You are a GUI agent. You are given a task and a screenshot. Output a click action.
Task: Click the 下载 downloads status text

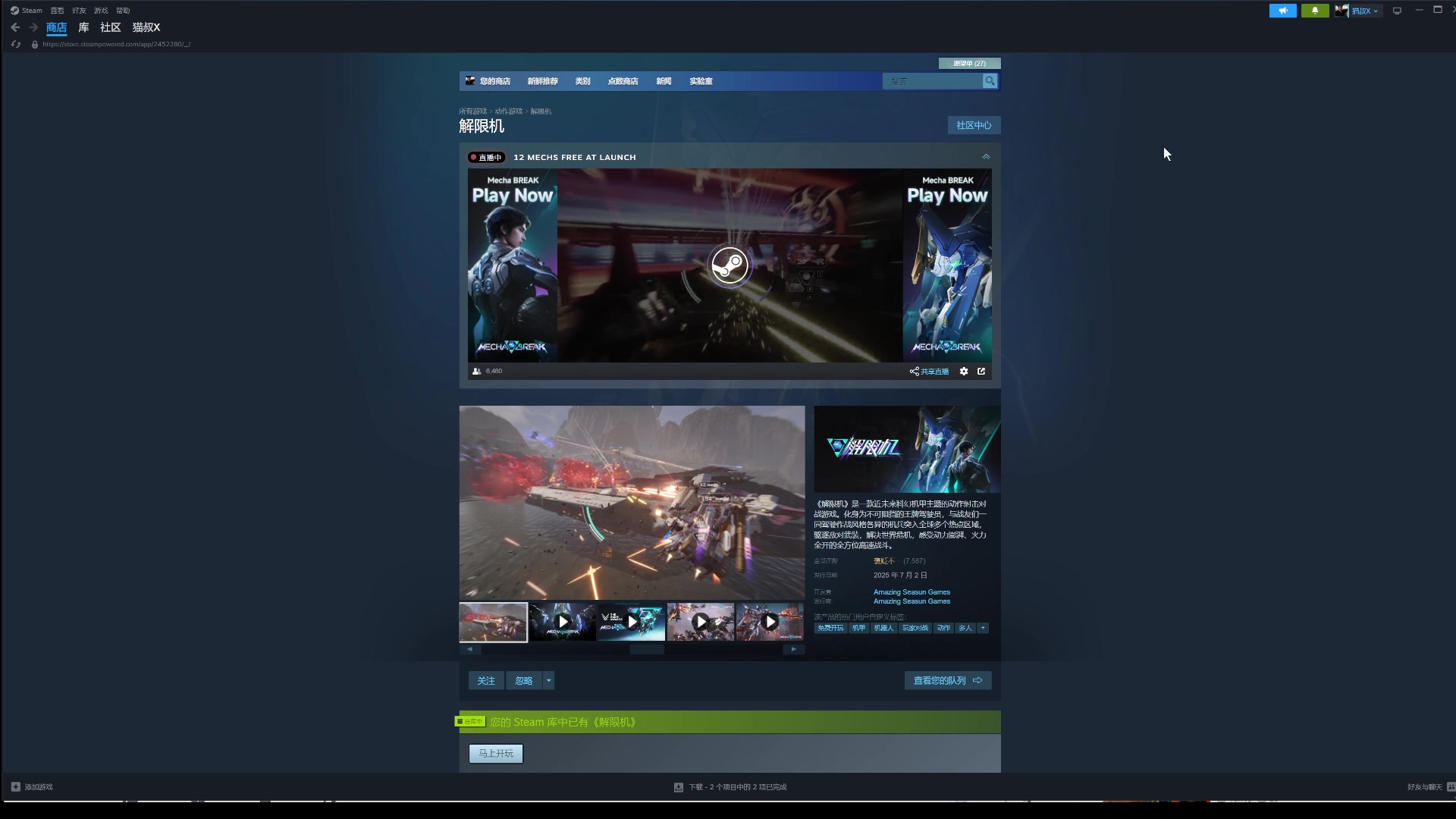click(x=737, y=787)
